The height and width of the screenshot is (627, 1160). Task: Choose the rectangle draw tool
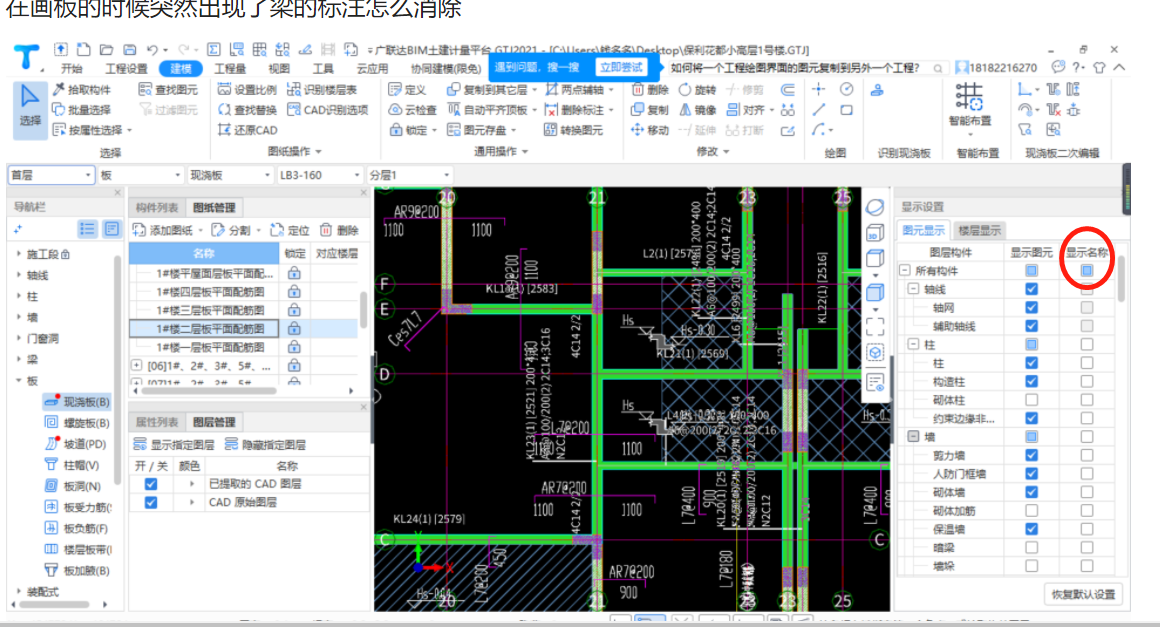click(846, 109)
